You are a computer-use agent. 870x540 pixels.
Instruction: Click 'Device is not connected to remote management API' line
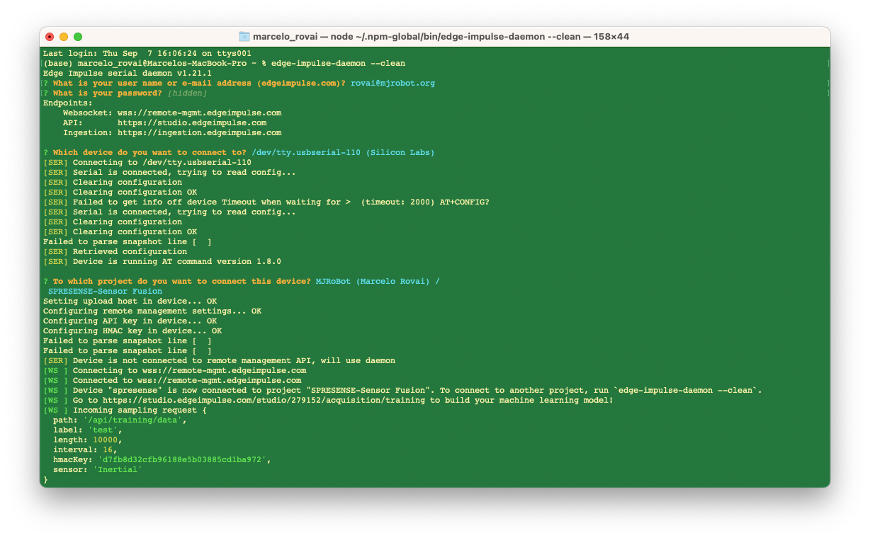pos(219,361)
